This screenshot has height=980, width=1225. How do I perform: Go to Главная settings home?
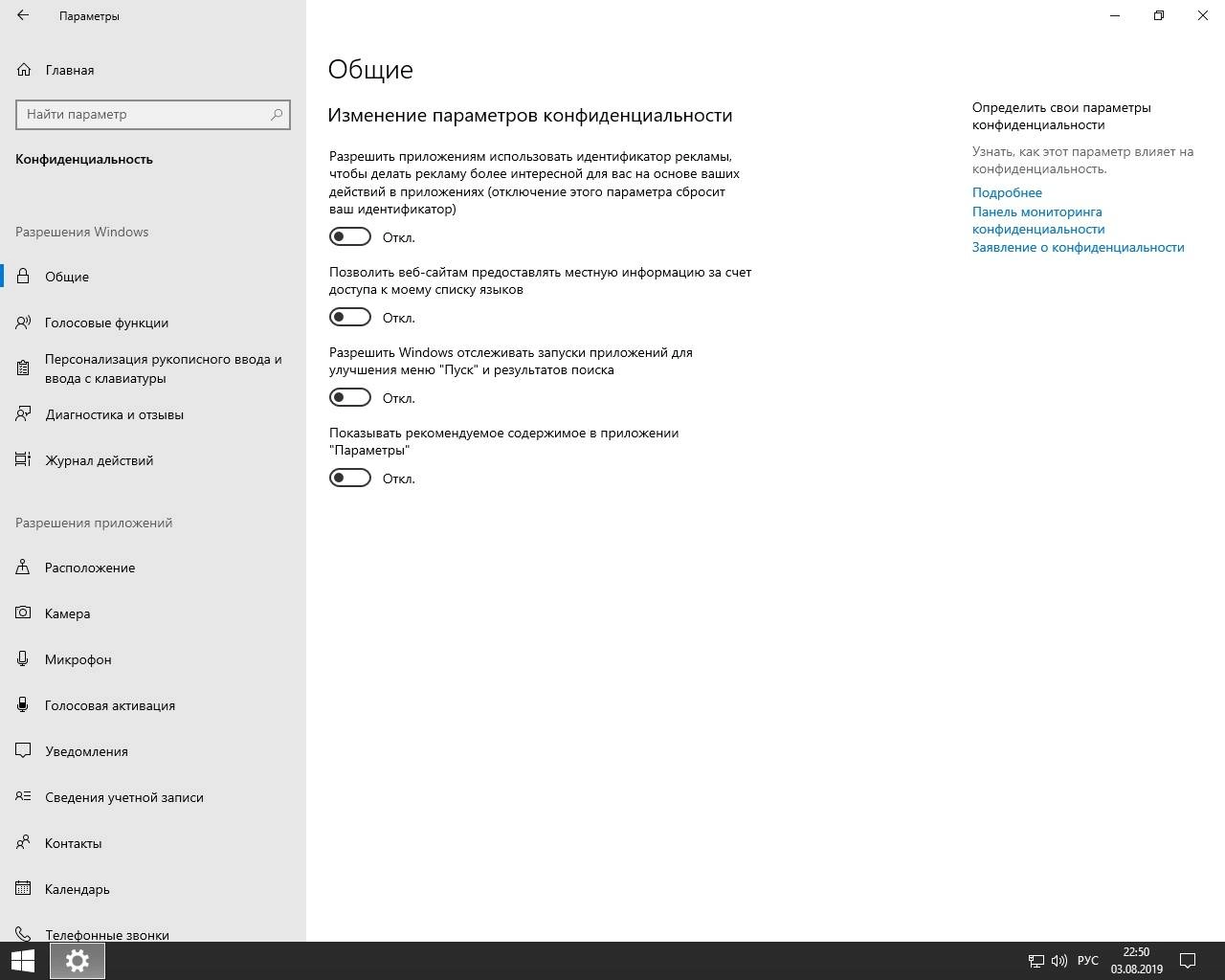coord(153,70)
